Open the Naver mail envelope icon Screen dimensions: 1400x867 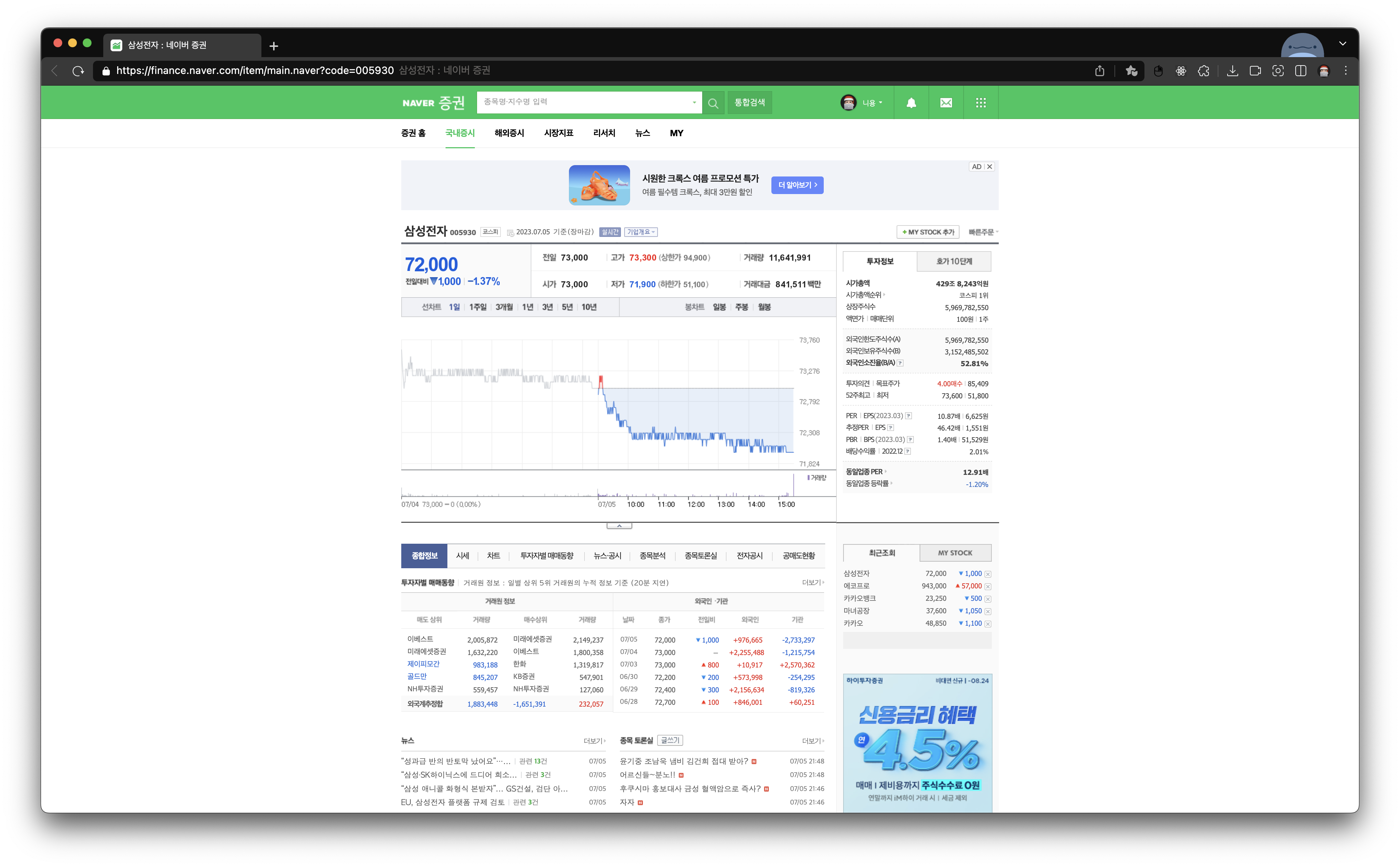coord(946,103)
